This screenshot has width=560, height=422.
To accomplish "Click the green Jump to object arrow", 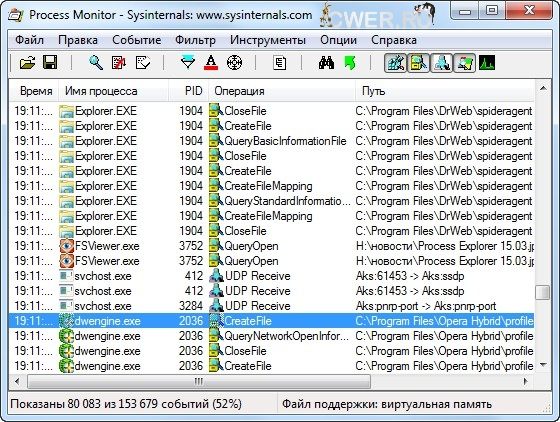I will click(350, 63).
